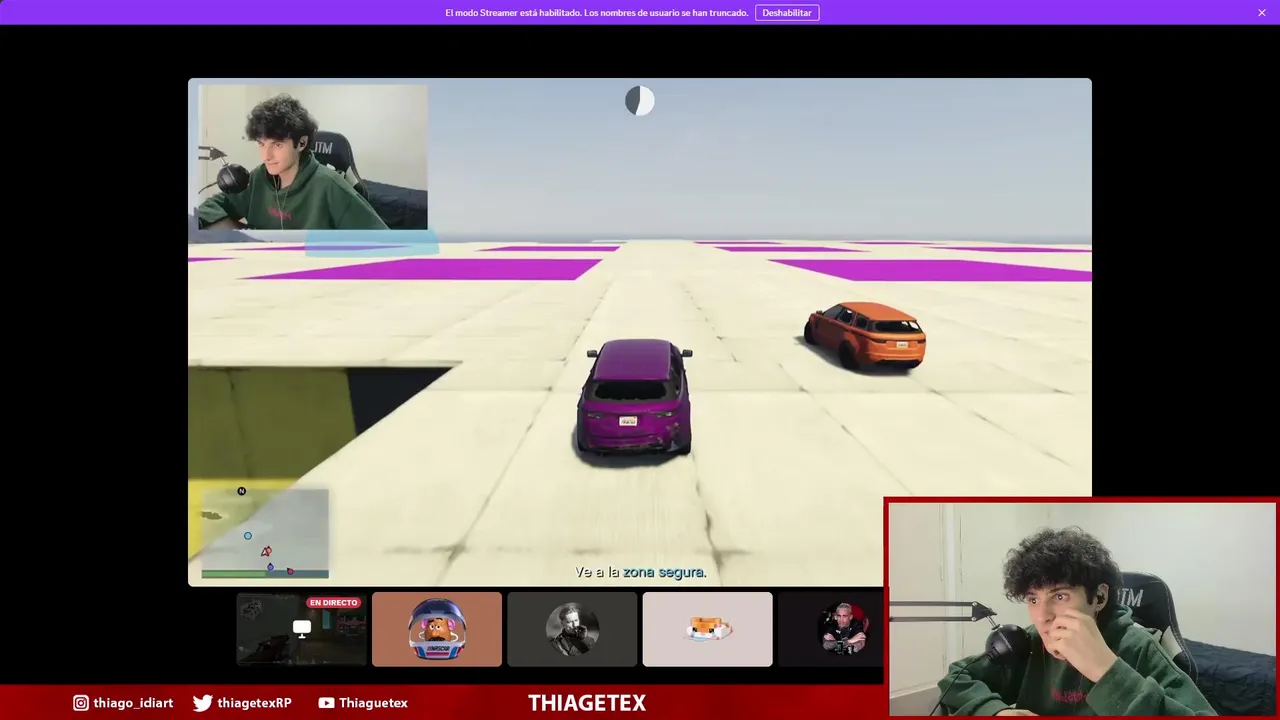Open the live stream tile marked EN DIRECTO
Screen dimensions: 1280x720
pos(301,629)
